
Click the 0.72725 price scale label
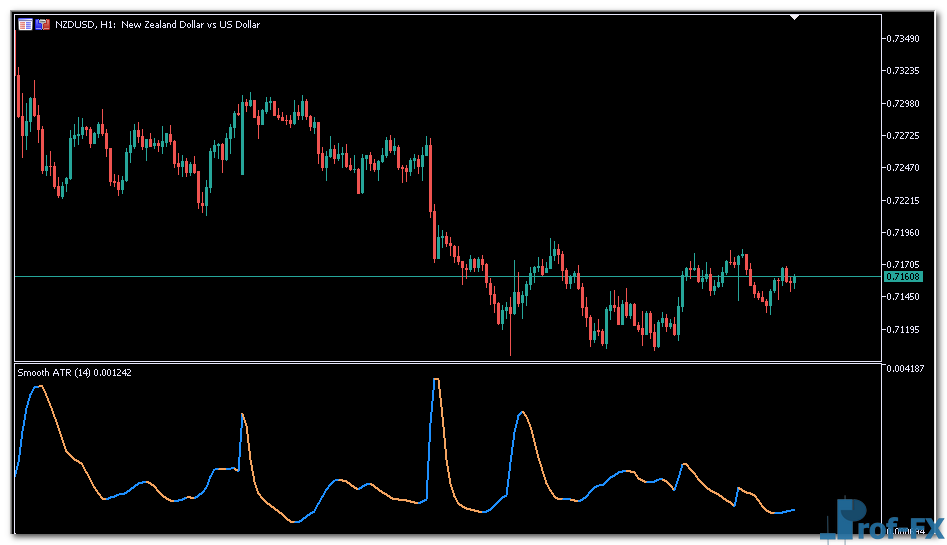click(x=904, y=135)
